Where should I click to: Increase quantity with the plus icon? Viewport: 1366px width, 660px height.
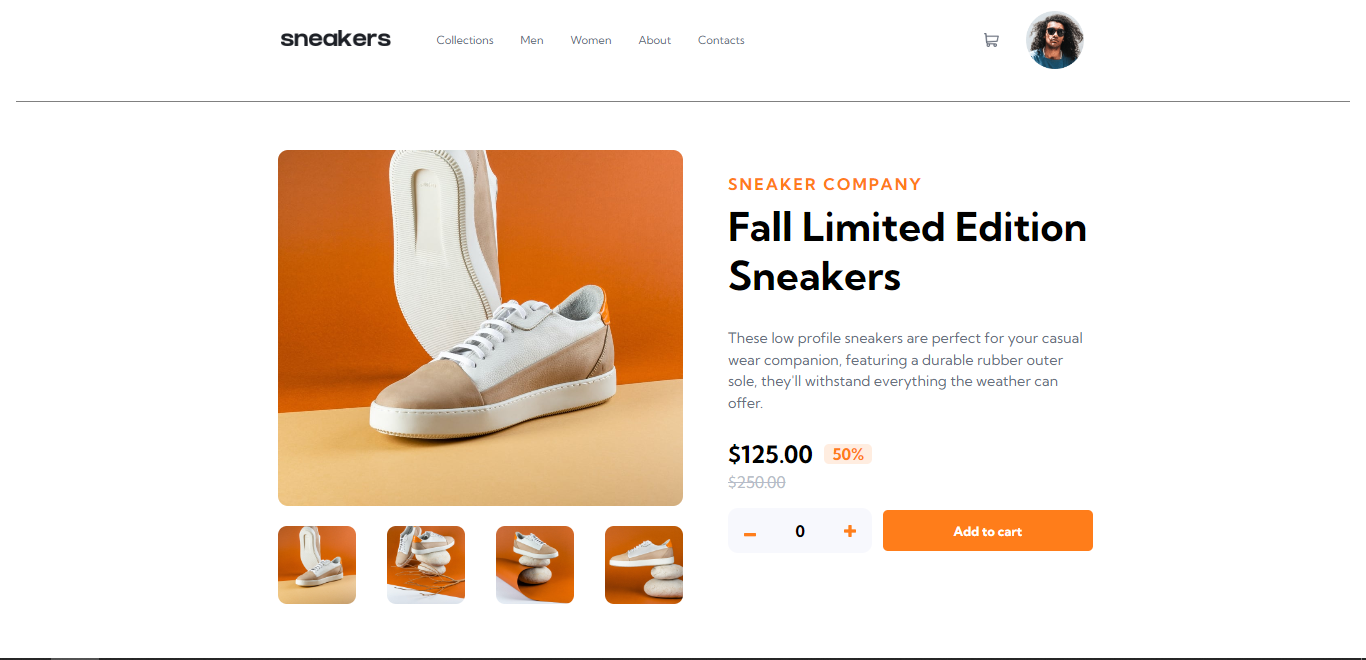point(850,531)
